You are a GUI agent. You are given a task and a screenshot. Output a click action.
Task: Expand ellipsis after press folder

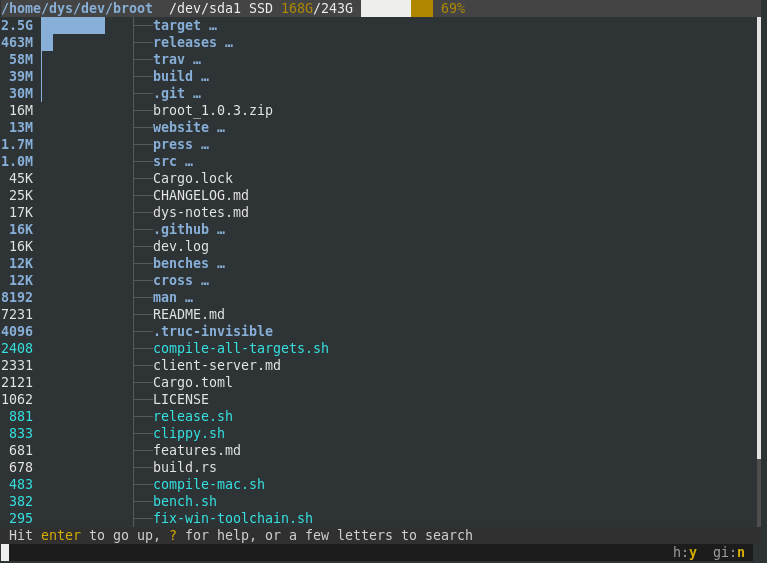(205, 147)
